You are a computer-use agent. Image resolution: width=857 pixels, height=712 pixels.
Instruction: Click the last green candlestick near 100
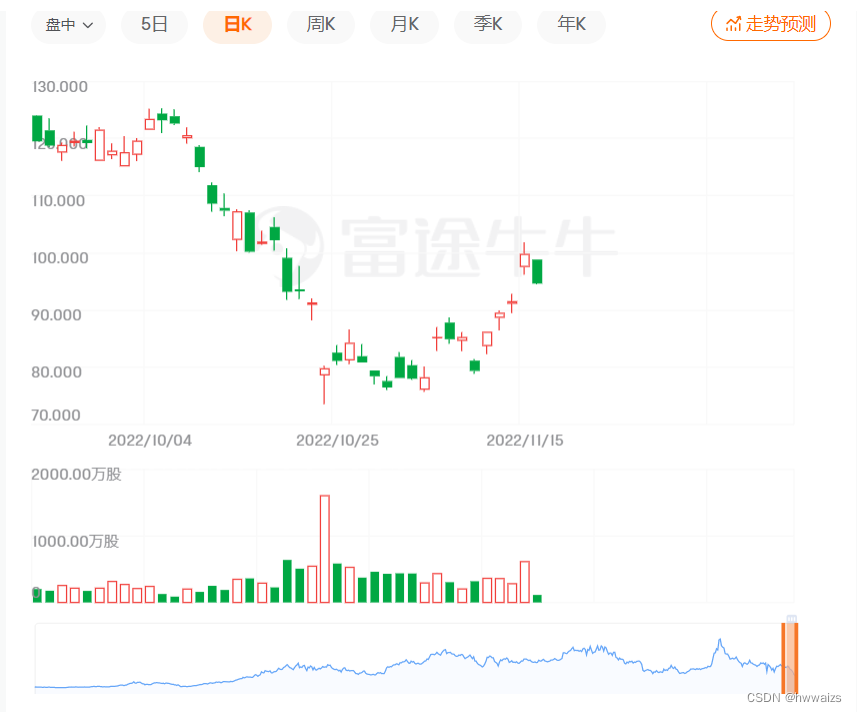tap(537, 272)
